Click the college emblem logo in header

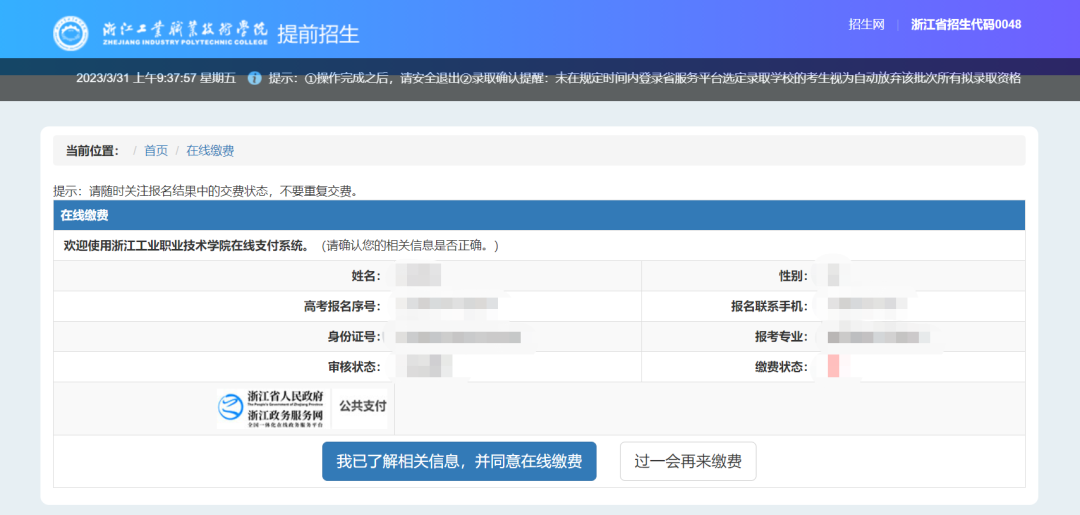click(x=71, y=33)
